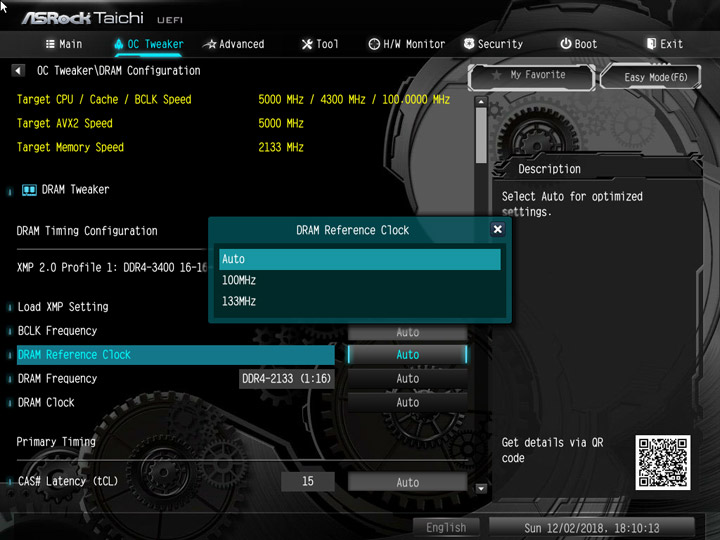Click the Target Memory Speed 2133 MHz value
720x540 pixels.
click(281, 147)
